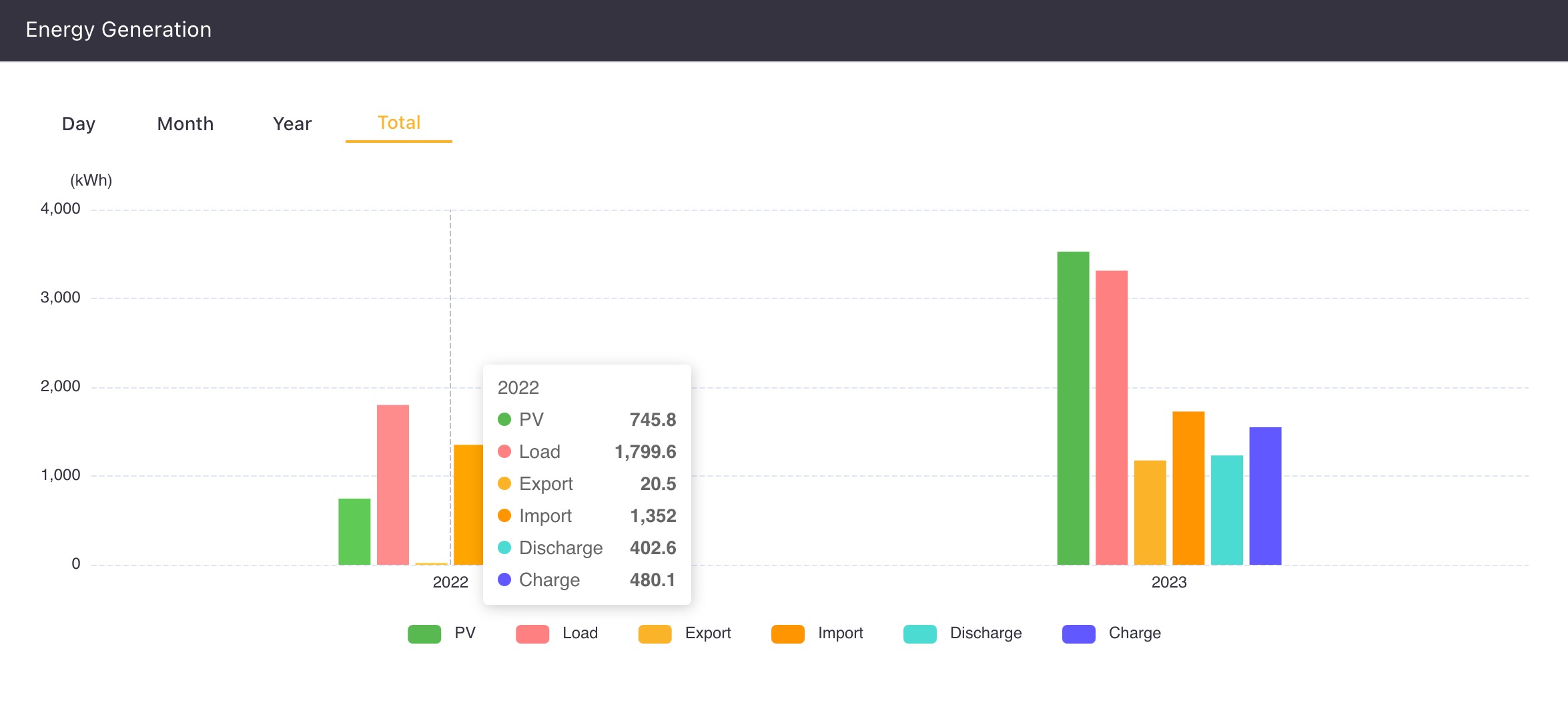Click the 2023 green PV bar

pyautogui.click(x=1073, y=408)
